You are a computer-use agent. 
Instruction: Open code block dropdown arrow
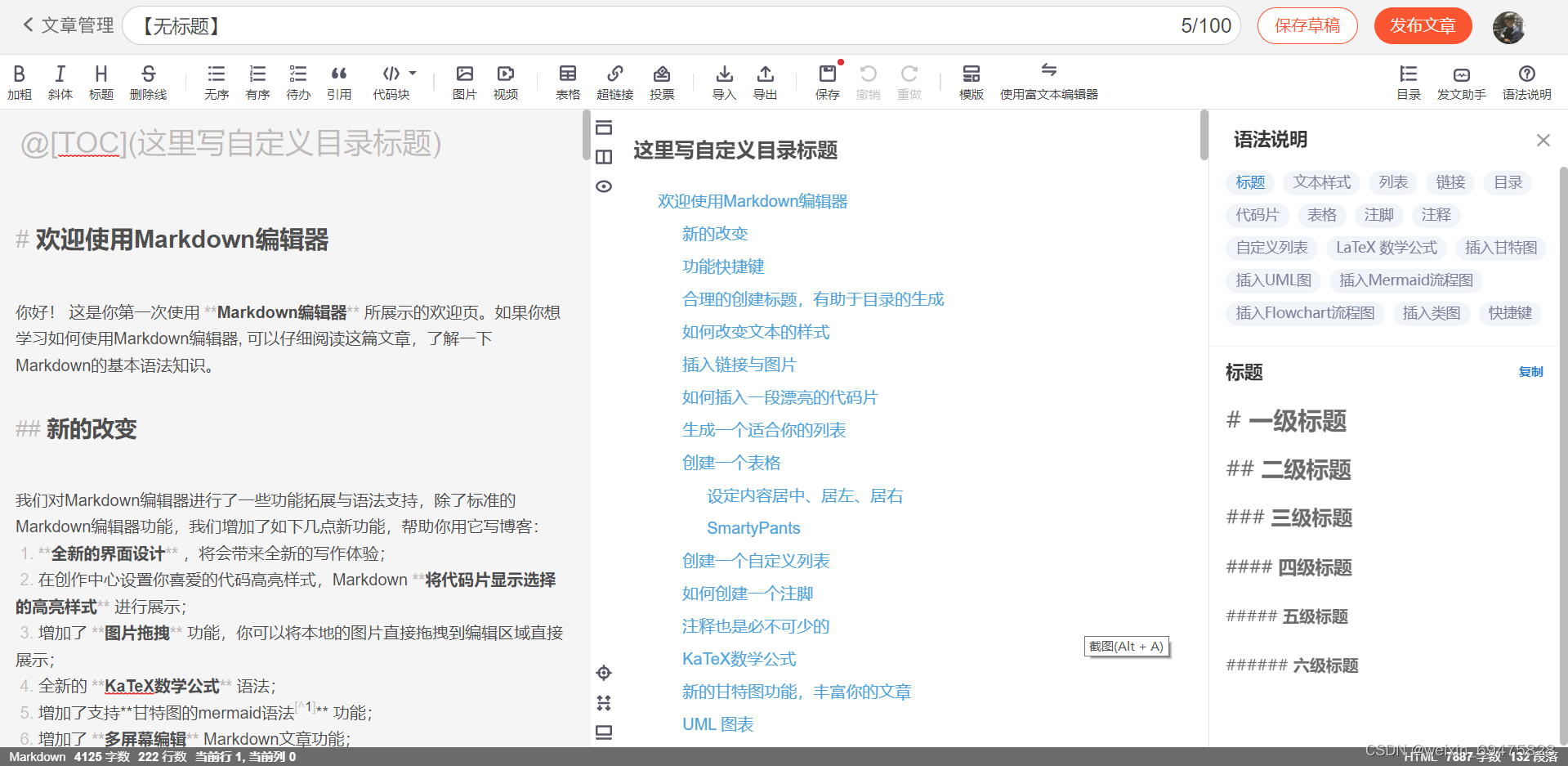[x=413, y=74]
